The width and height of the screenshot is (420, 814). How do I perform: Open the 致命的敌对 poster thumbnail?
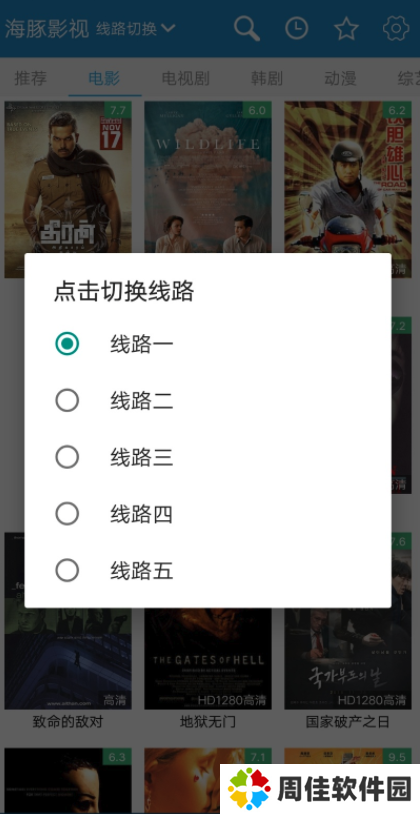click(x=68, y=658)
